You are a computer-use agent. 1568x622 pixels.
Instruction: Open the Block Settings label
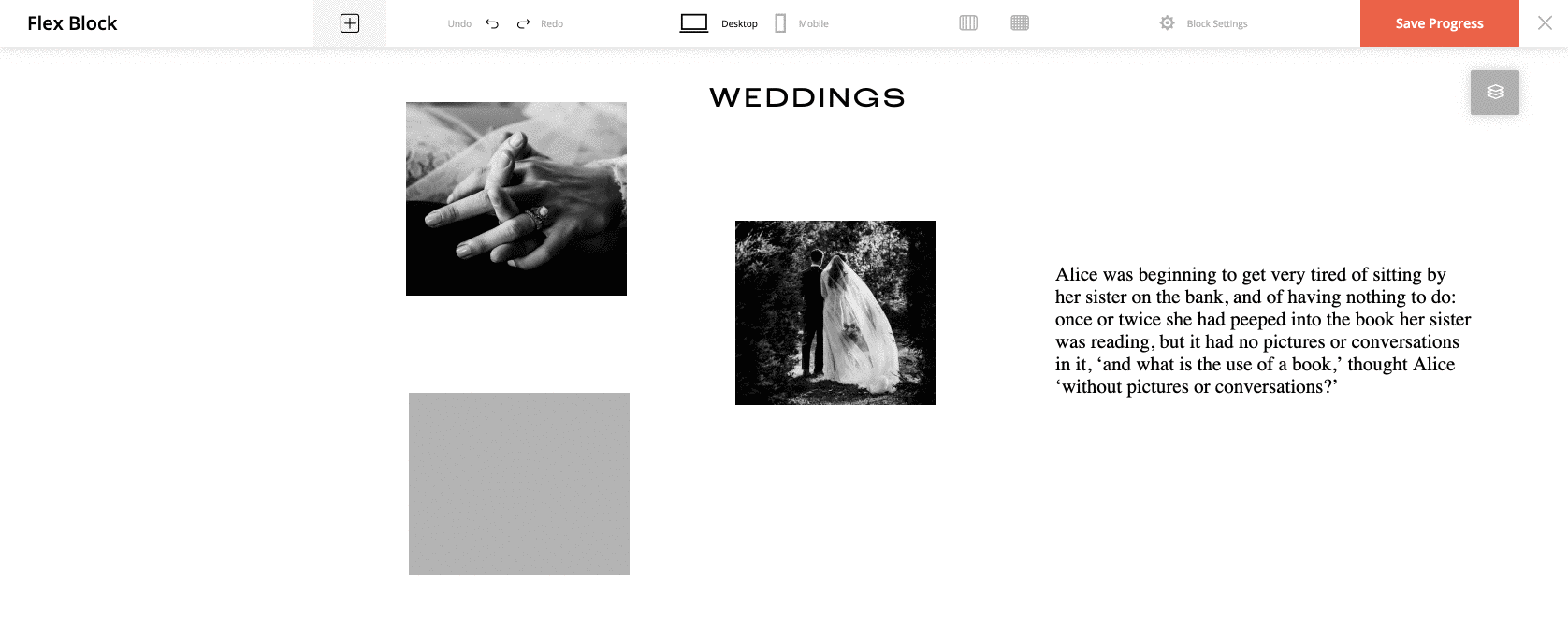click(x=1217, y=23)
